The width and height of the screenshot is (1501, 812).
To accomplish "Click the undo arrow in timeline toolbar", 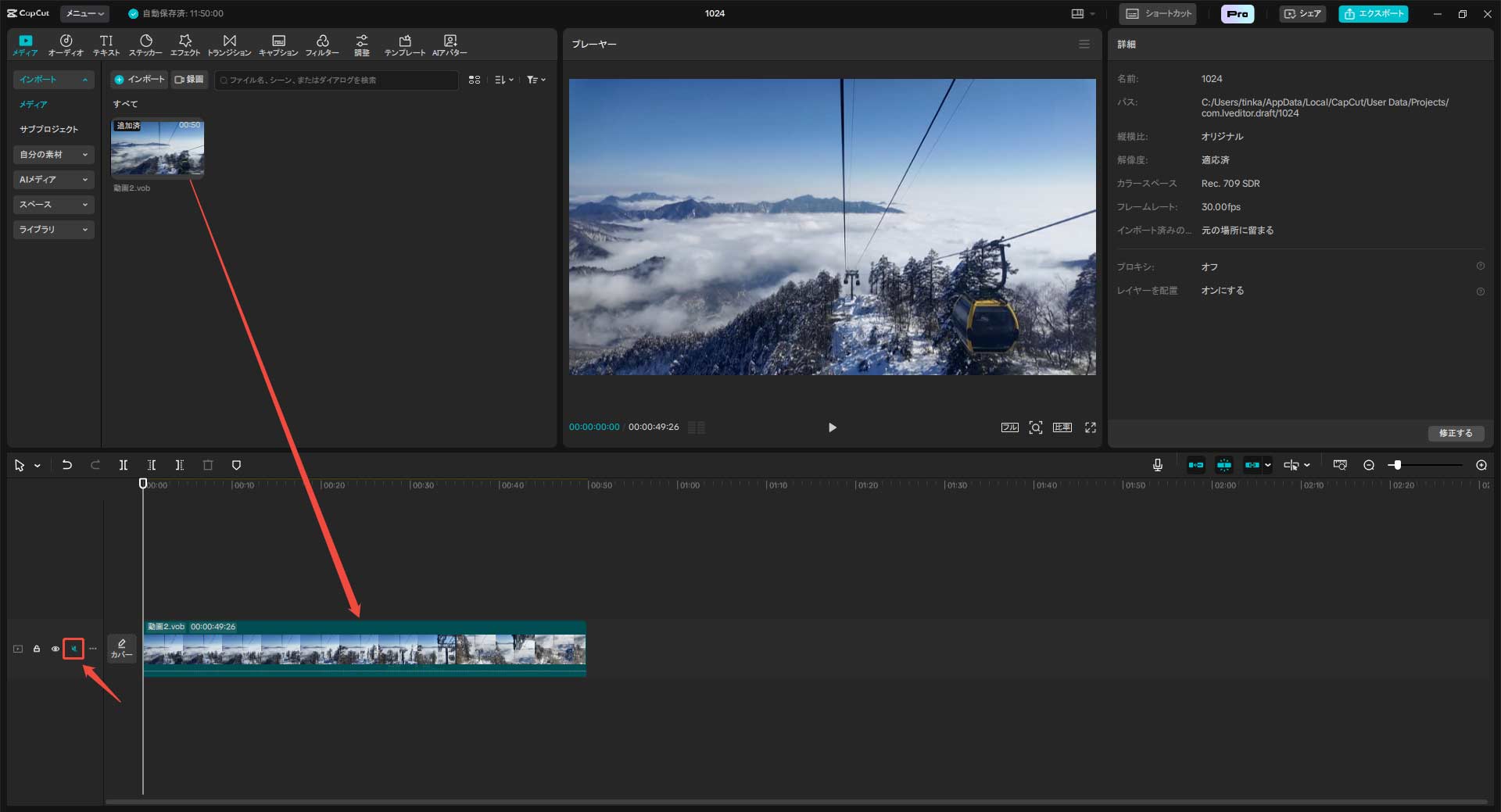I will point(67,465).
